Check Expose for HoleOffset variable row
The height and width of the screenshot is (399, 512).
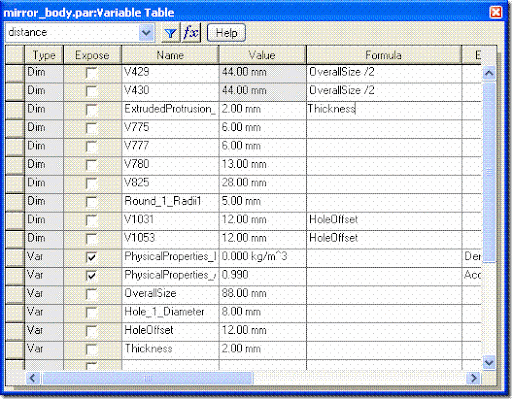[91, 331]
